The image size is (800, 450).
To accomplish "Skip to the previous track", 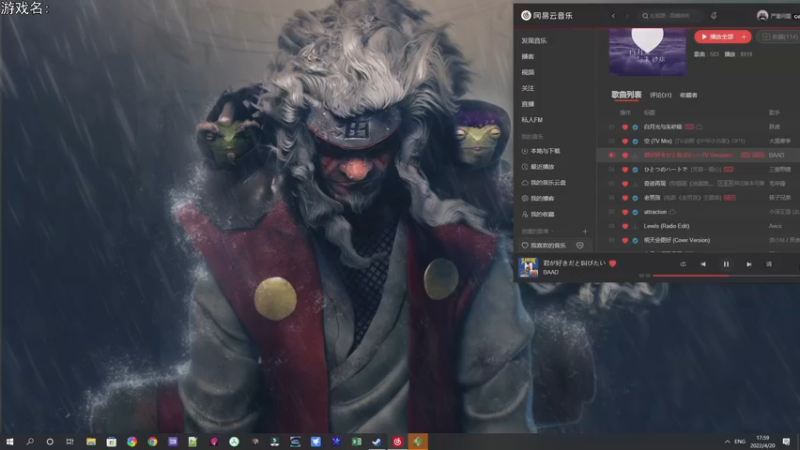I will pyautogui.click(x=703, y=264).
